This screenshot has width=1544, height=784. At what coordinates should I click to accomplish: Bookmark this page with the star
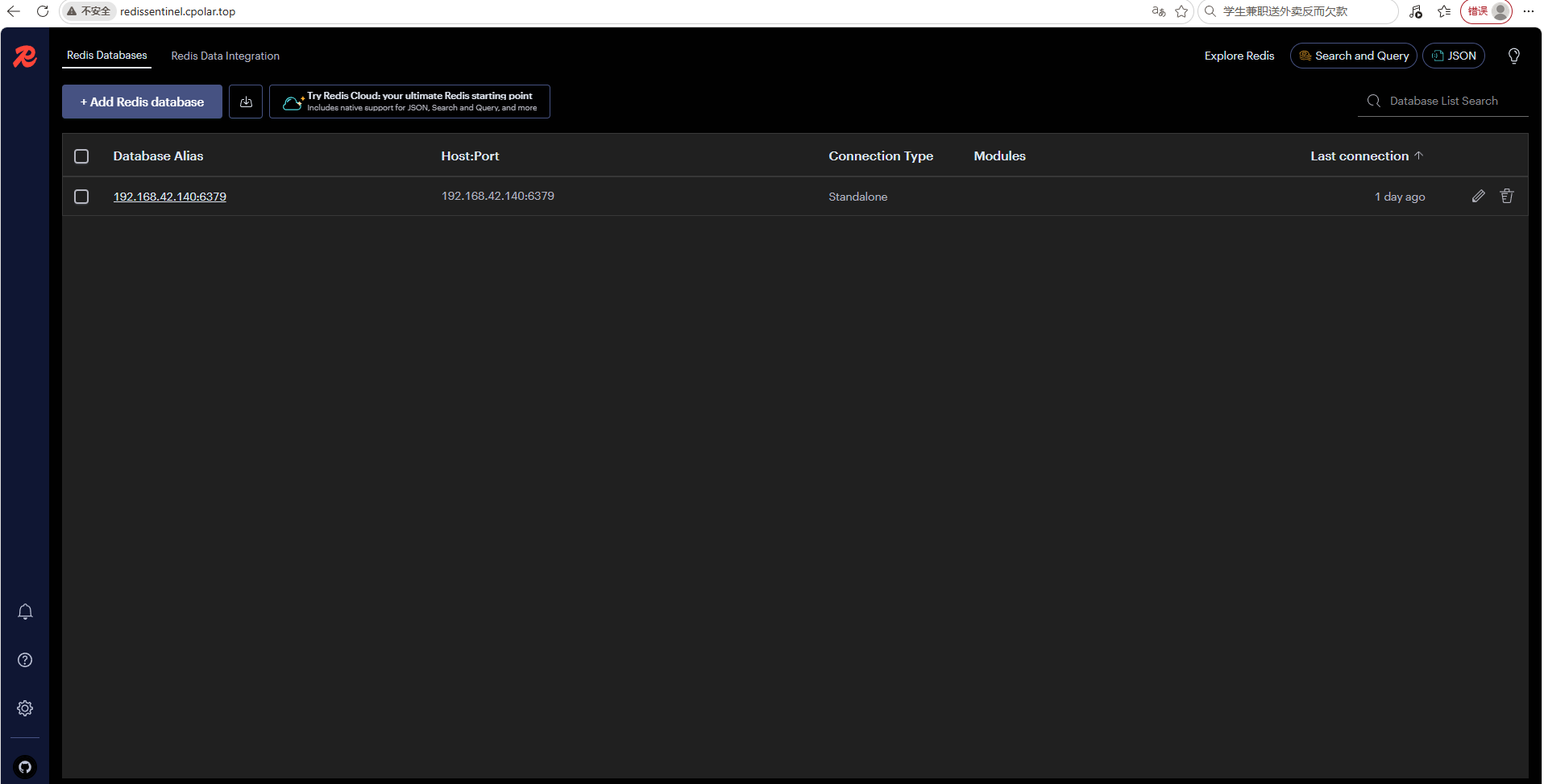click(x=1181, y=11)
